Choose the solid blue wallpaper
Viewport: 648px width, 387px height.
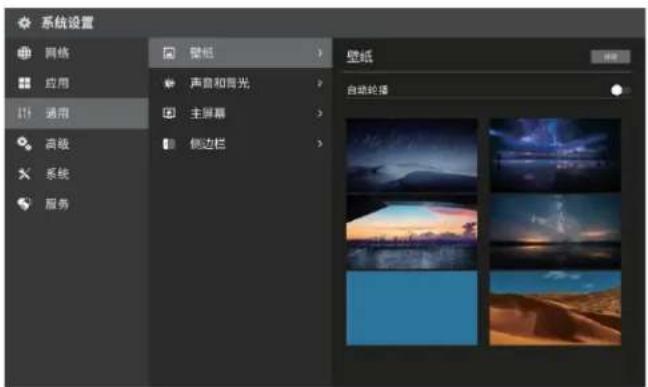coord(412,308)
